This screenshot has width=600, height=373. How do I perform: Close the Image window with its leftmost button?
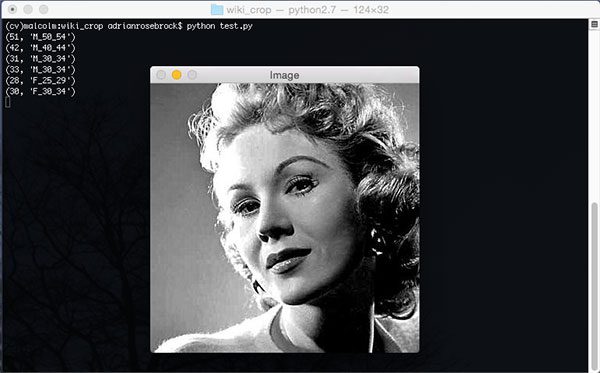(x=161, y=75)
